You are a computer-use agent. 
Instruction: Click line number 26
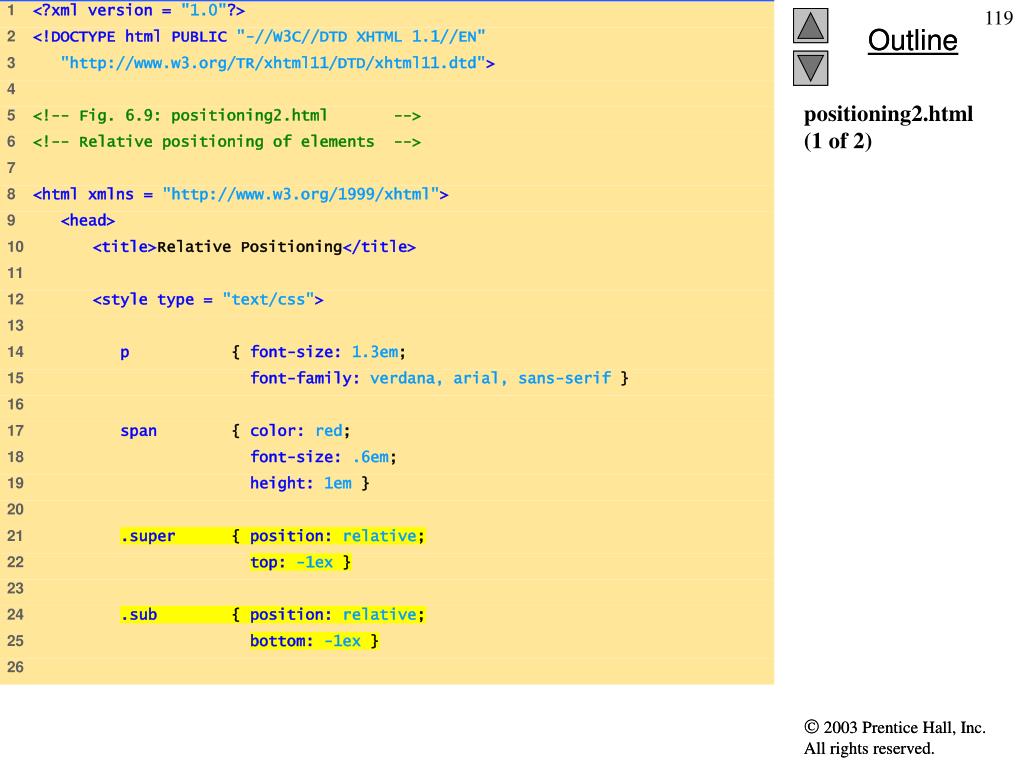click(15, 667)
